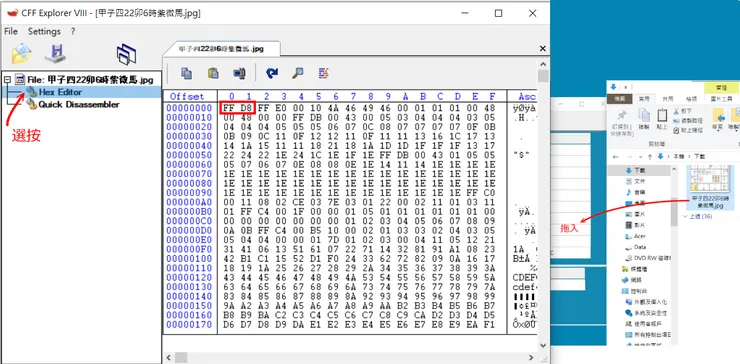Click the 複製 copy icon in File Explorer ribbon
This screenshot has height=364, width=740.
click(644, 116)
